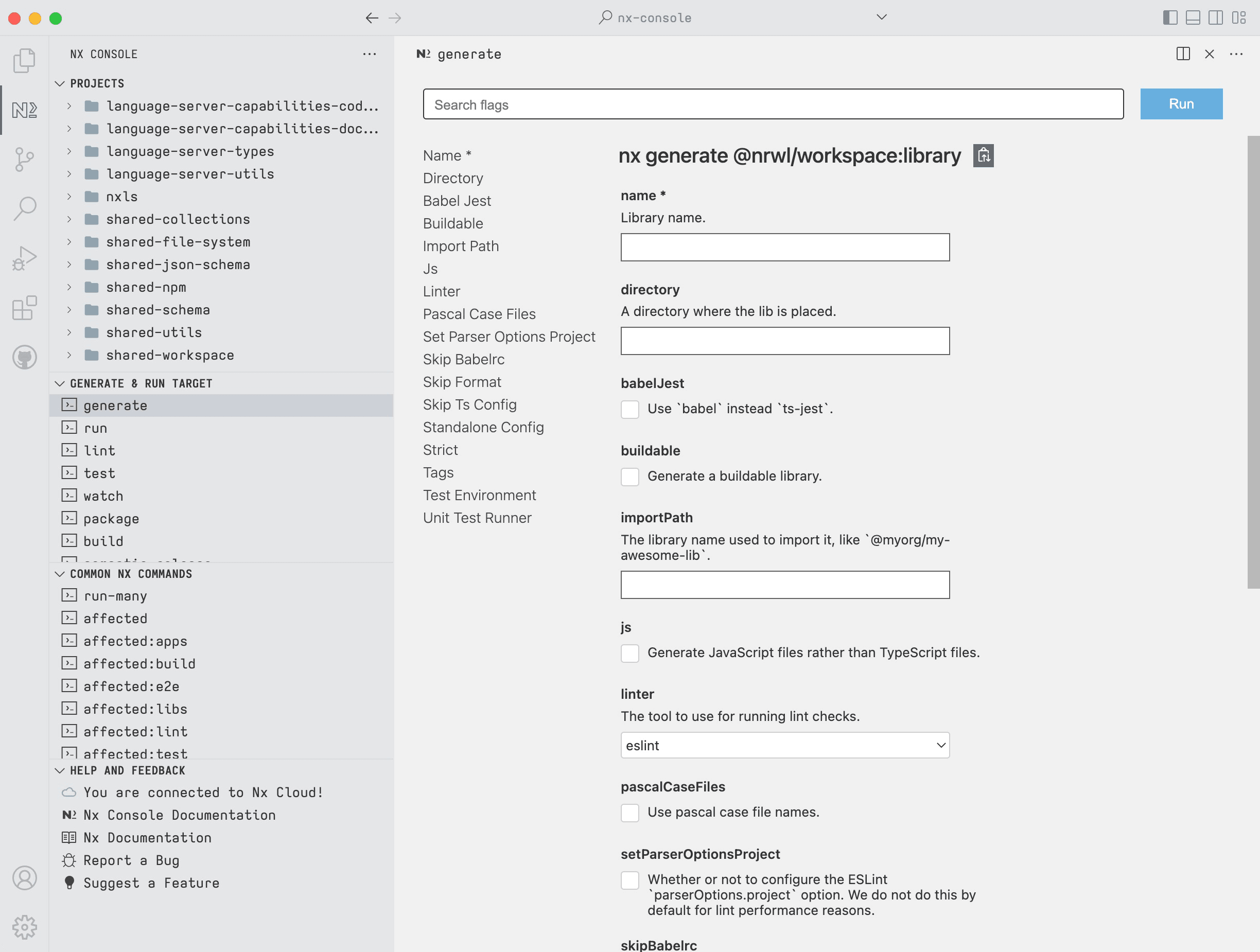1260x952 pixels.
Task: Open the command center dropdown chevron
Action: [x=882, y=17]
